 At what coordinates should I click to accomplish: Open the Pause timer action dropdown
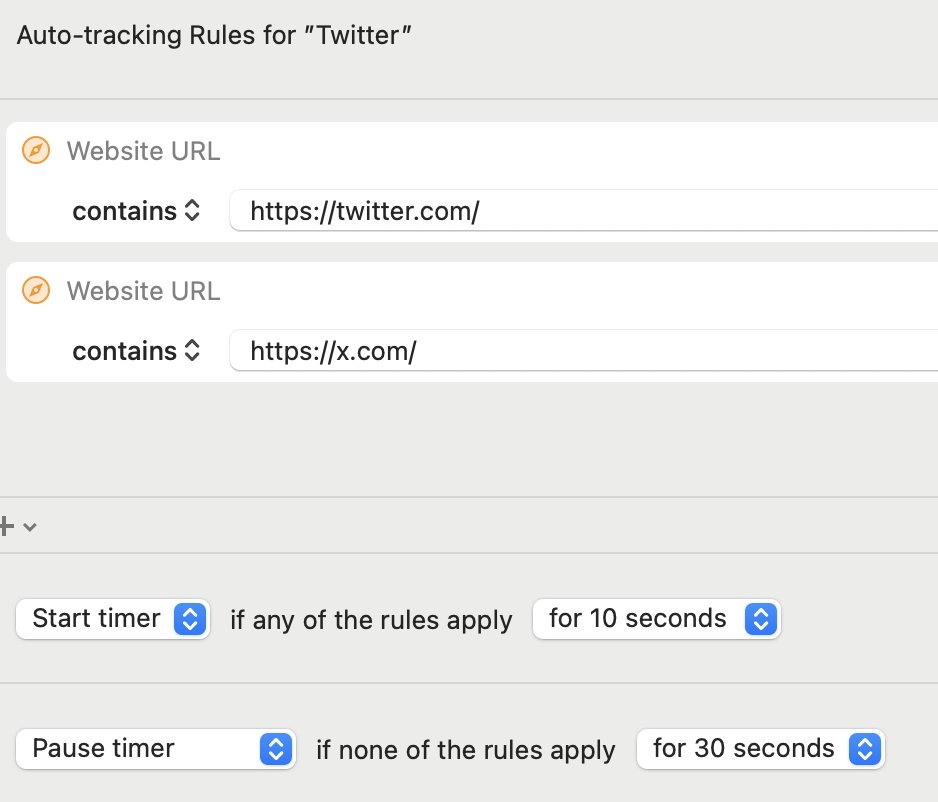[156, 749]
